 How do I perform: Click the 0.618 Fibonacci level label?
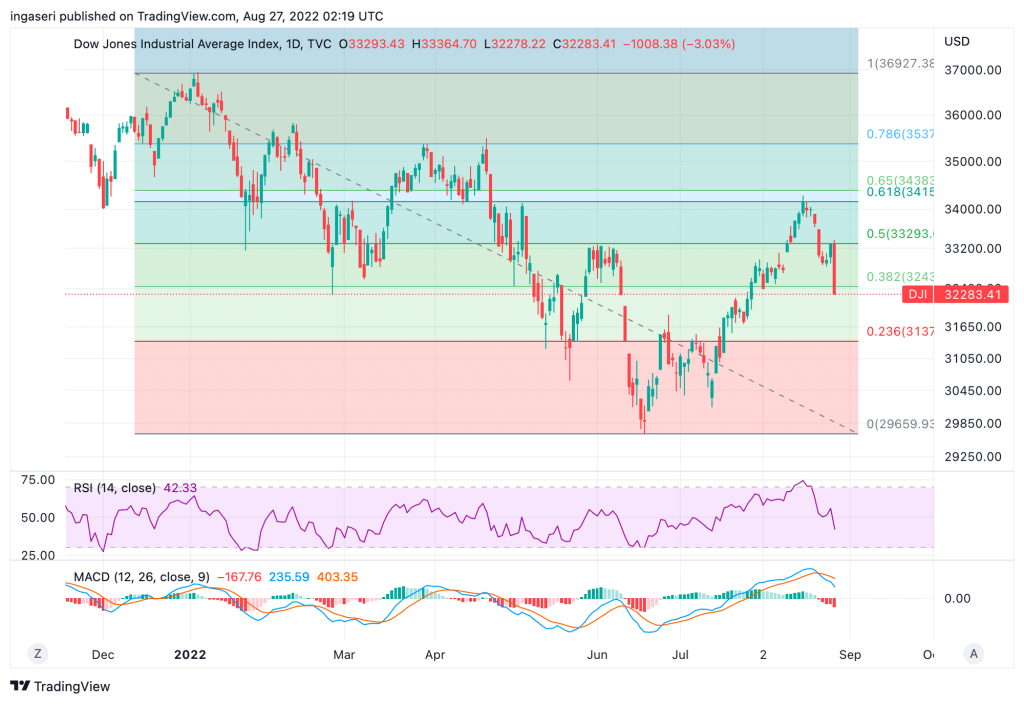click(901, 192)
